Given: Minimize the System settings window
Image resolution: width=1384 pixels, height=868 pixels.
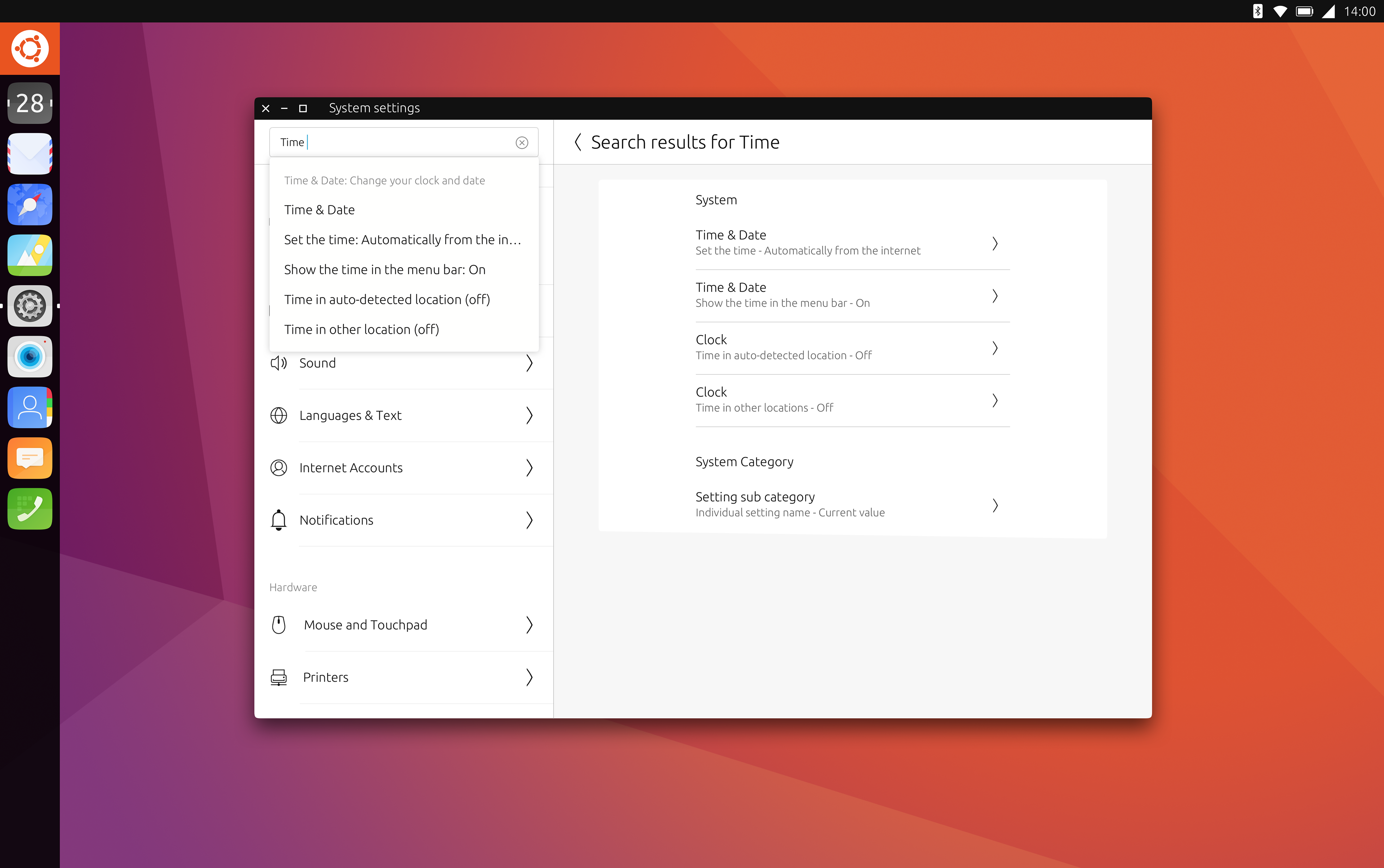Looking at the screenshot, I should (x=284, y=108).
